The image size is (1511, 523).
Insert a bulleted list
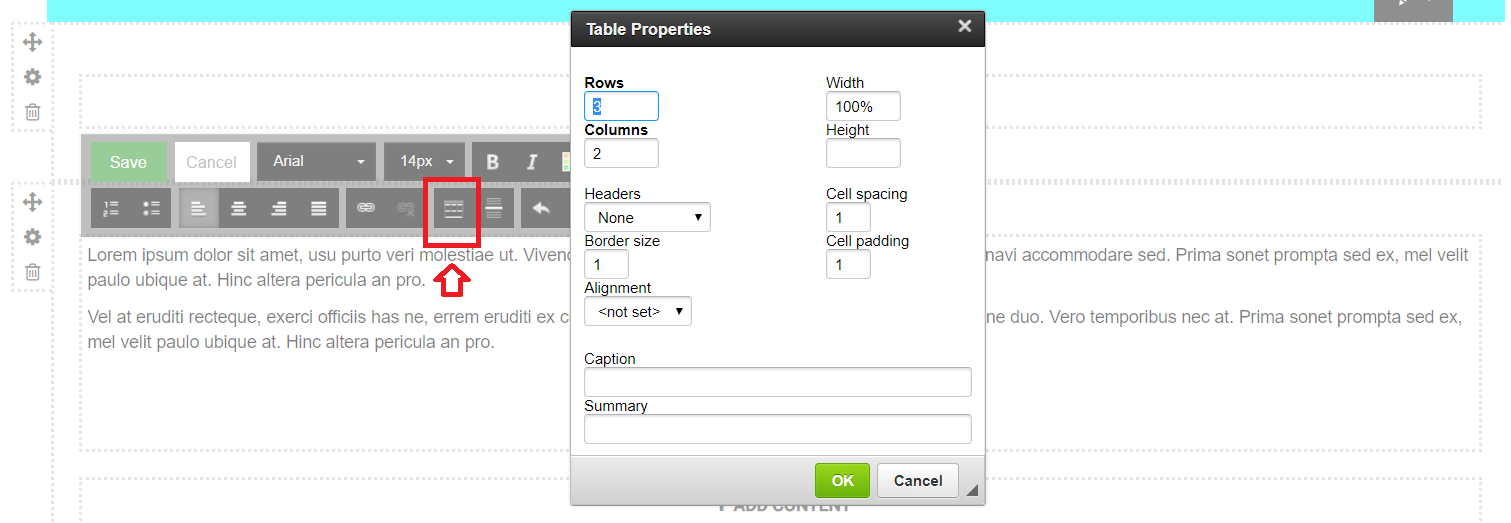pyautogui.click(x=151, y=208)
